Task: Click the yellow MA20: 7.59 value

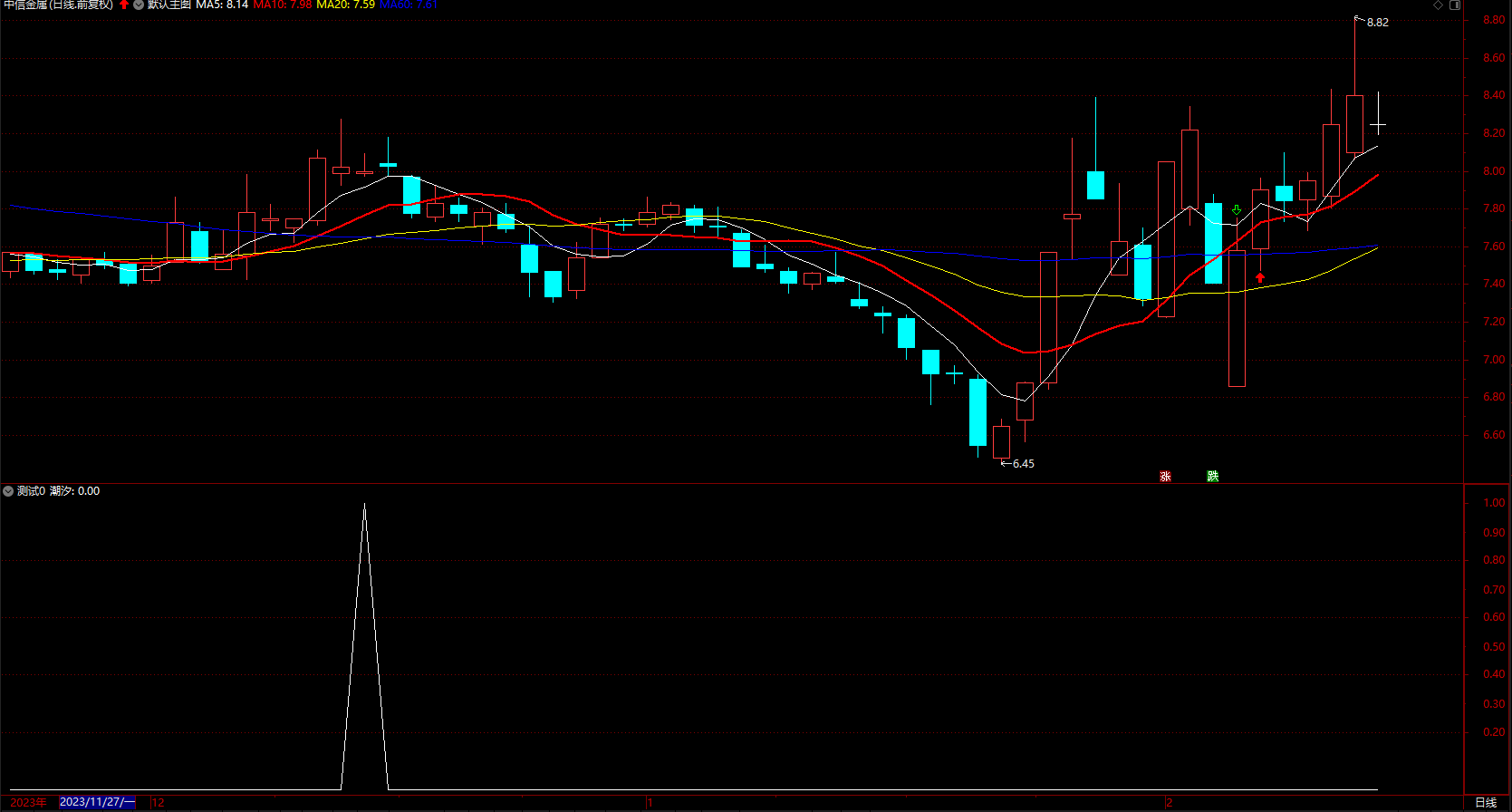Action: (345, 5)
